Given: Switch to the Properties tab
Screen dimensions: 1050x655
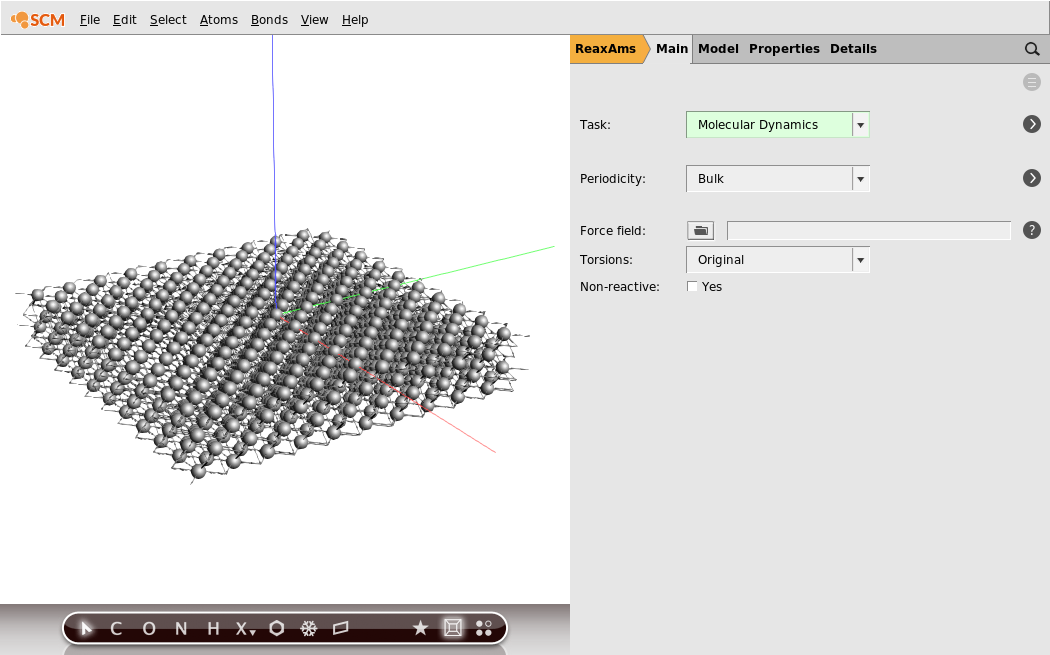Looking at the screenshot, I should pos(784,49).
